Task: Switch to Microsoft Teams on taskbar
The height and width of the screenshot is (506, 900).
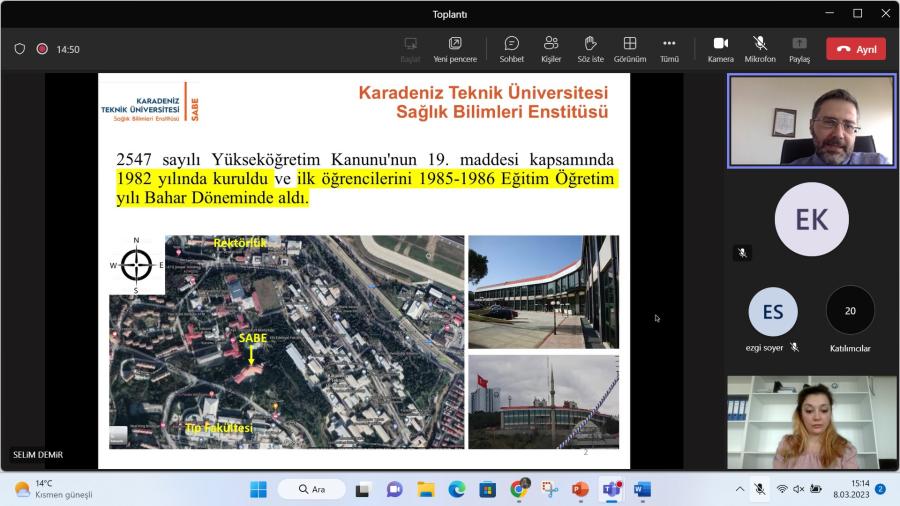Action: [612, 489]
